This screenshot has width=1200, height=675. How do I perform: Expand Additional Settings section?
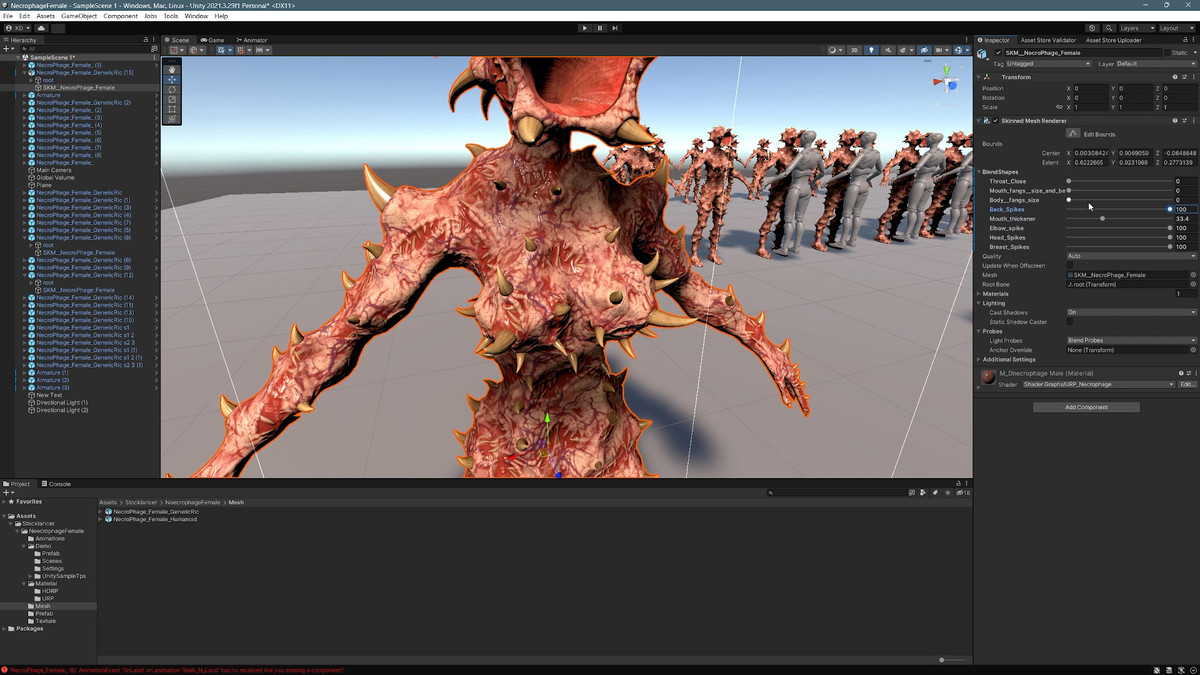[x=1008, y=359]
